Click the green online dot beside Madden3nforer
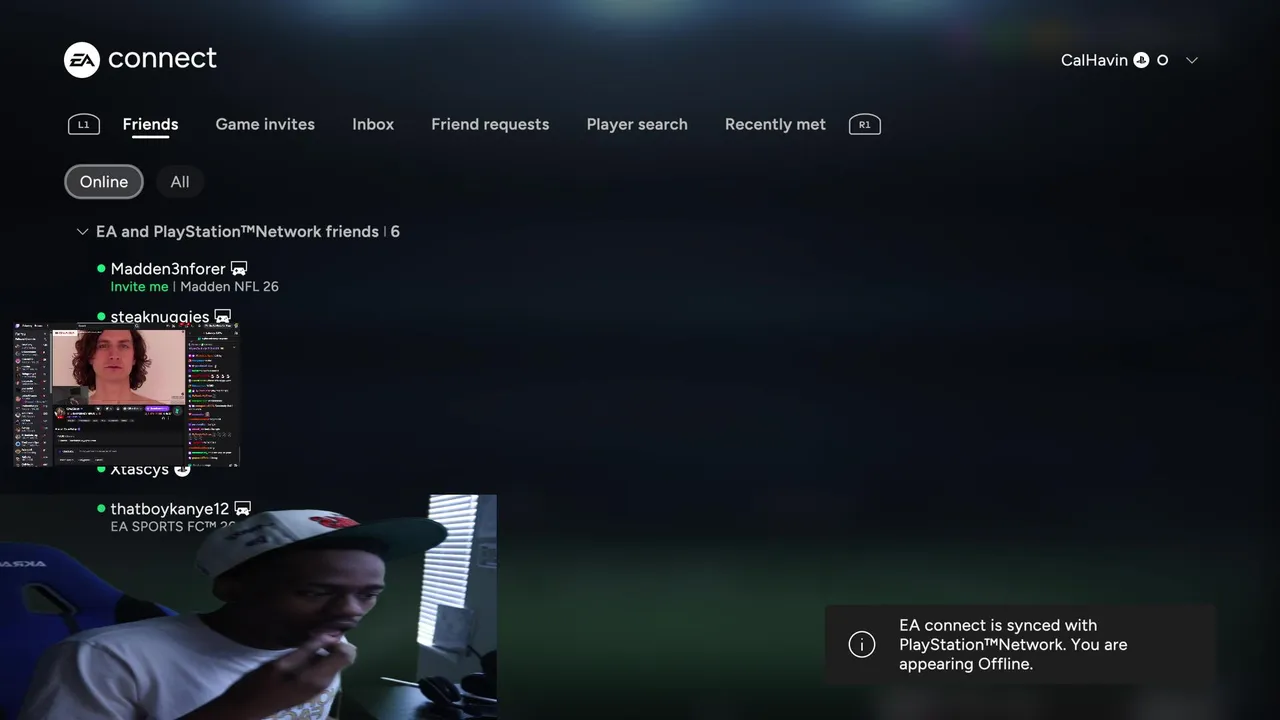Image resolution: width=1280 pixels, height=720 pixels. pyautogui.click(x=101, y=268)
